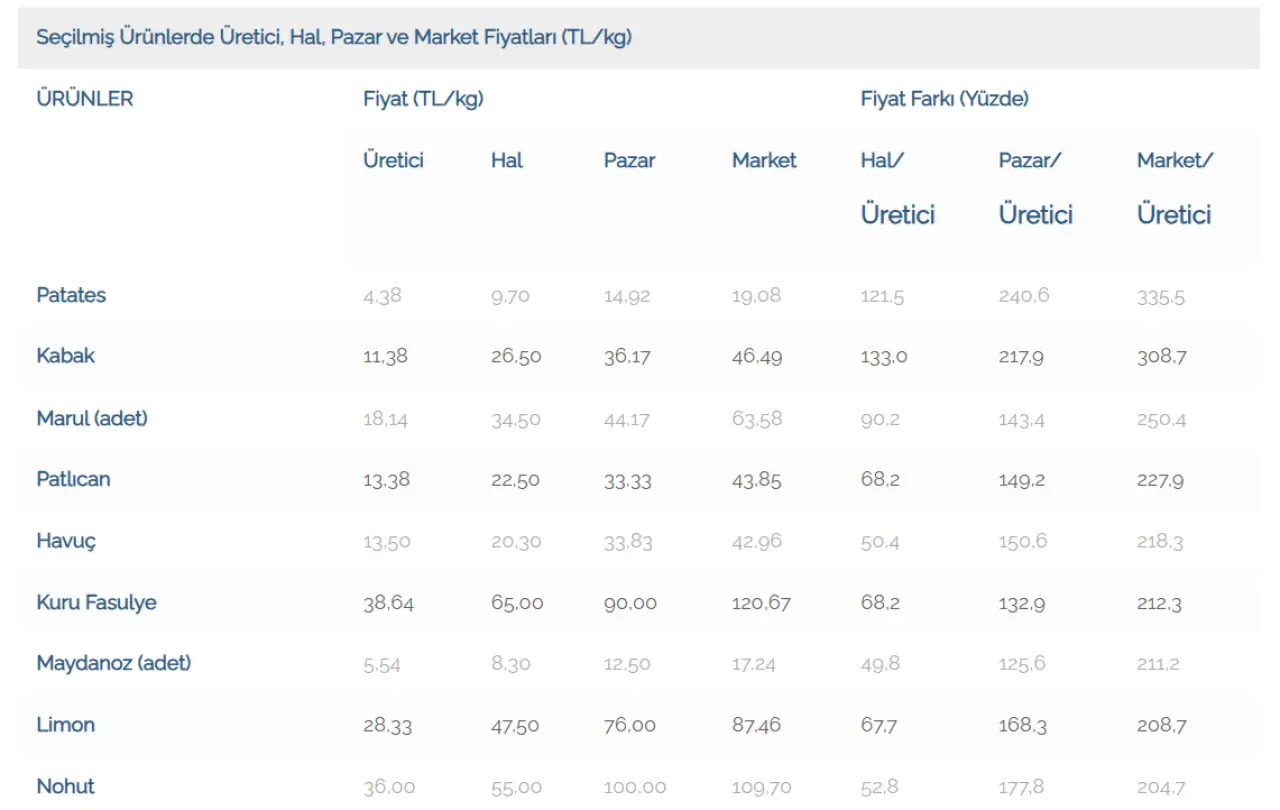Click the Limon product name
This screenshot has width=1280, height=810.
[66, 725]
